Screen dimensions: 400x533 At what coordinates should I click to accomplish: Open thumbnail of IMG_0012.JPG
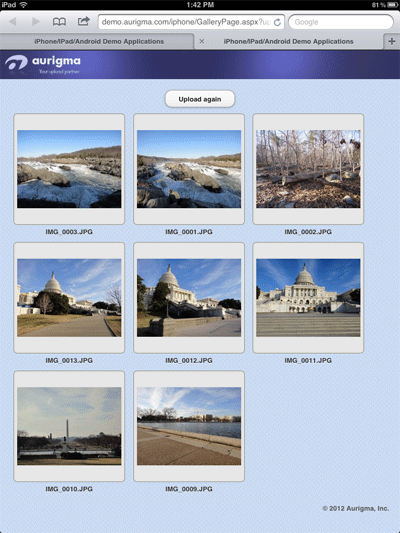[x=189, y=298]
